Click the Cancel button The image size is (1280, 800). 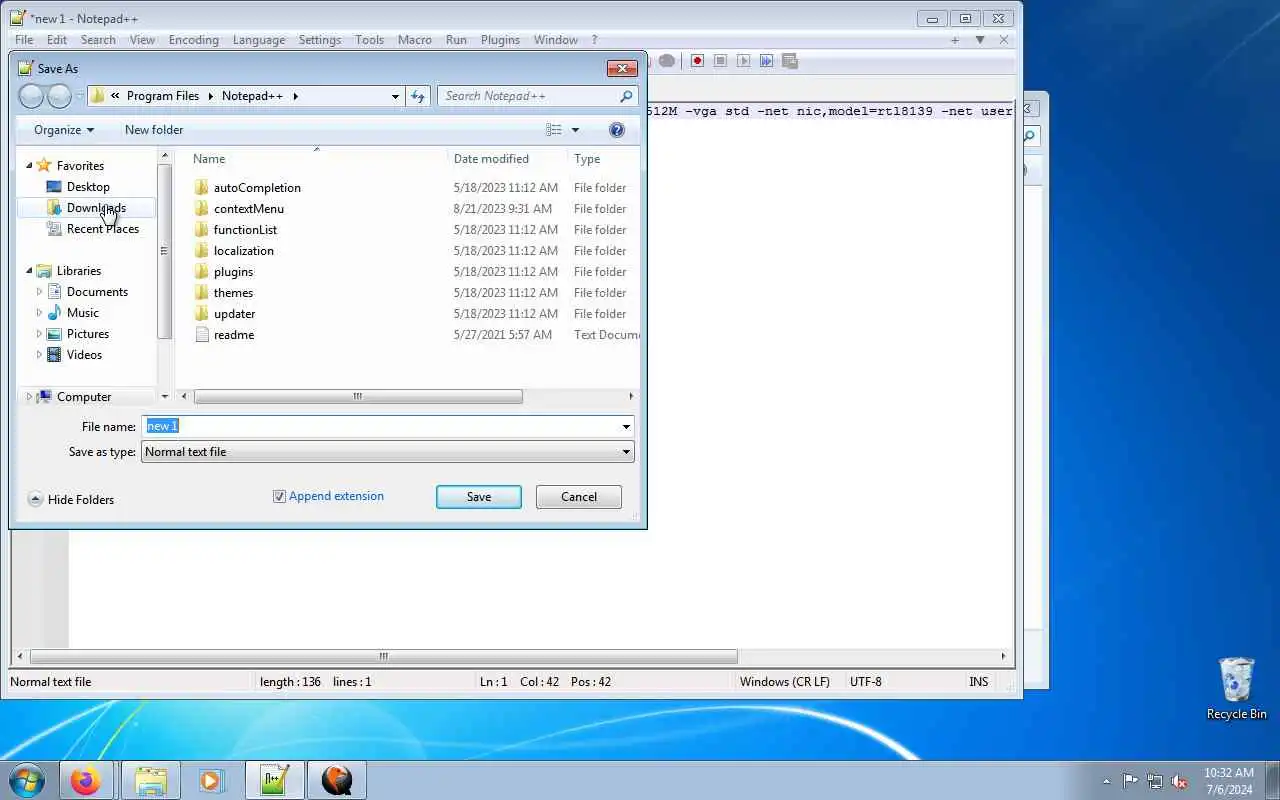coord(579,497)
